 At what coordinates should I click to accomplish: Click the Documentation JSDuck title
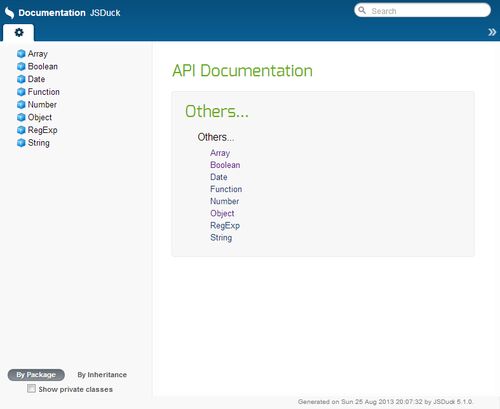69,13
